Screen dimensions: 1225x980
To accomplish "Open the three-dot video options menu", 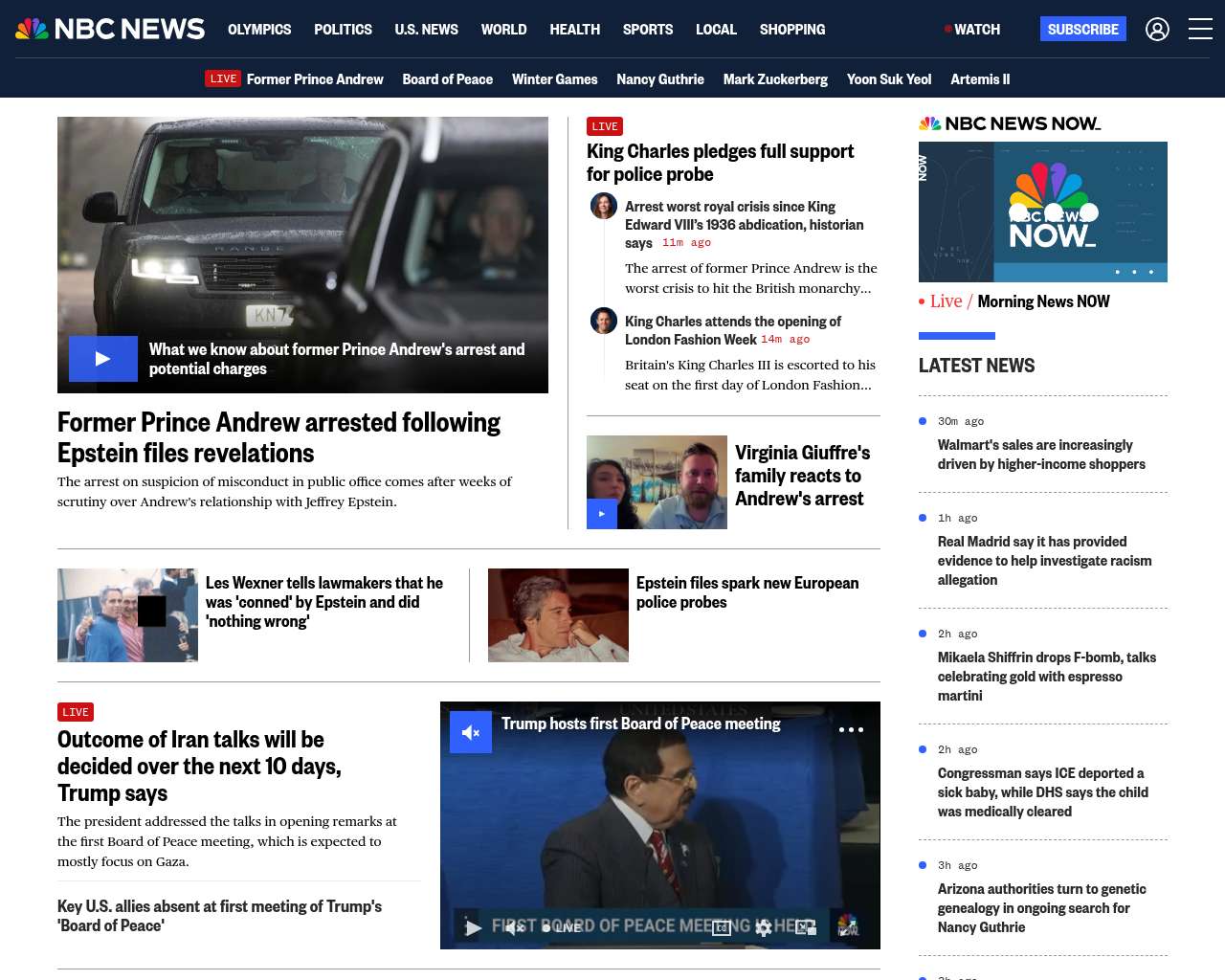I will 851,730.
